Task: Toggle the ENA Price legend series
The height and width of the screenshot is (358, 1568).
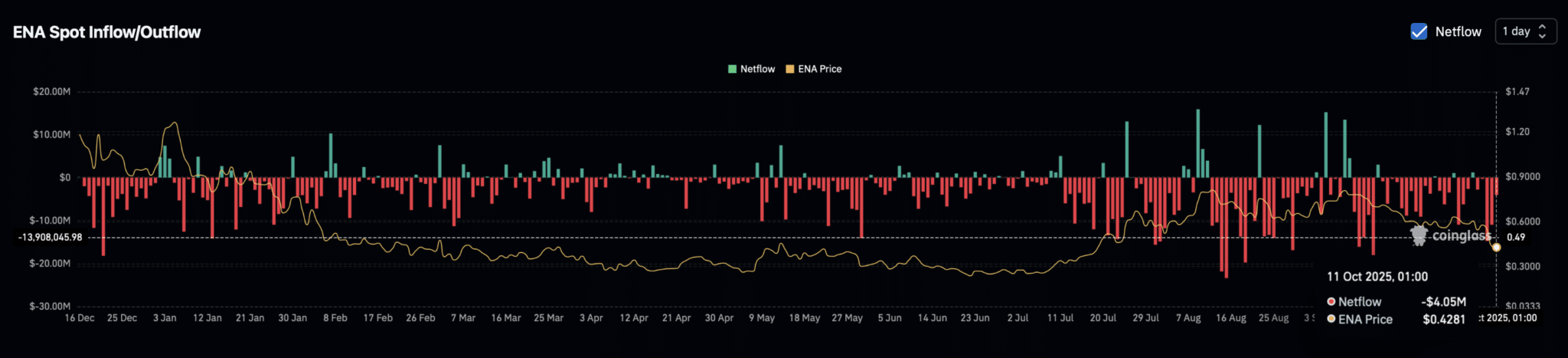Action: coord(813,69)
